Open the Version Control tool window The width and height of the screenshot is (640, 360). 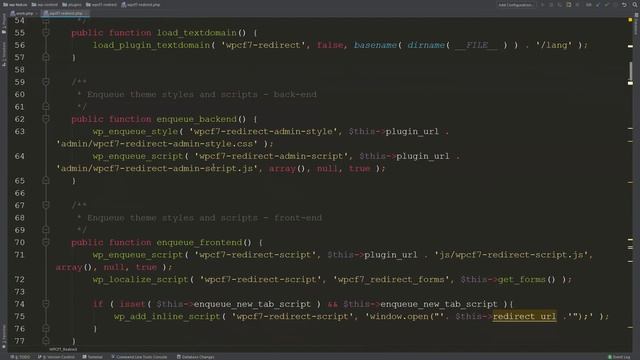tap(56, 357)
